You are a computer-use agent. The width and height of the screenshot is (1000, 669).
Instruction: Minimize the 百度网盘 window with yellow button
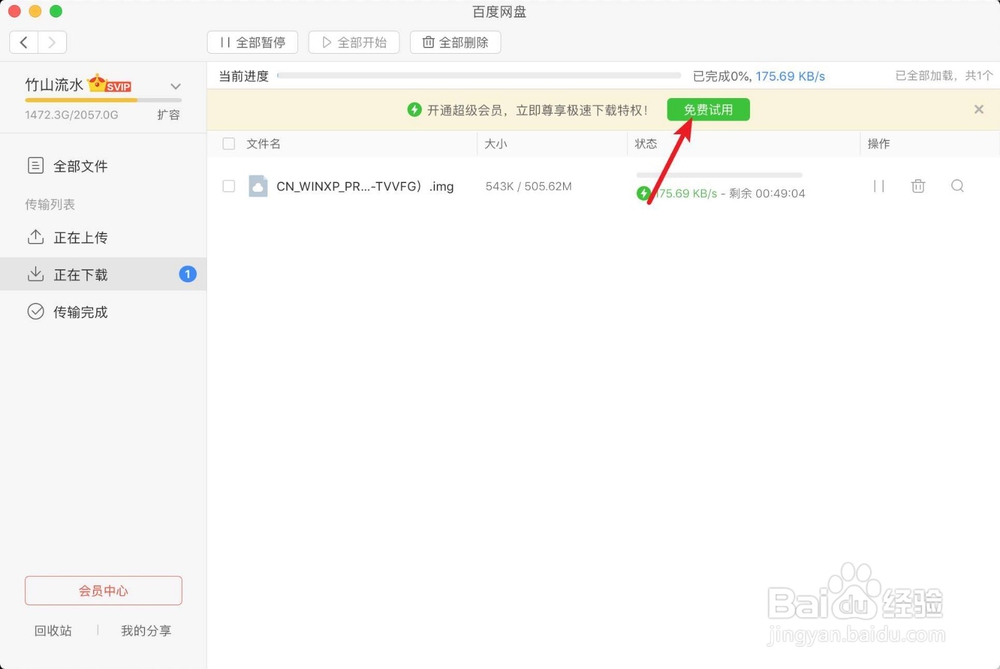click(35, 11)
